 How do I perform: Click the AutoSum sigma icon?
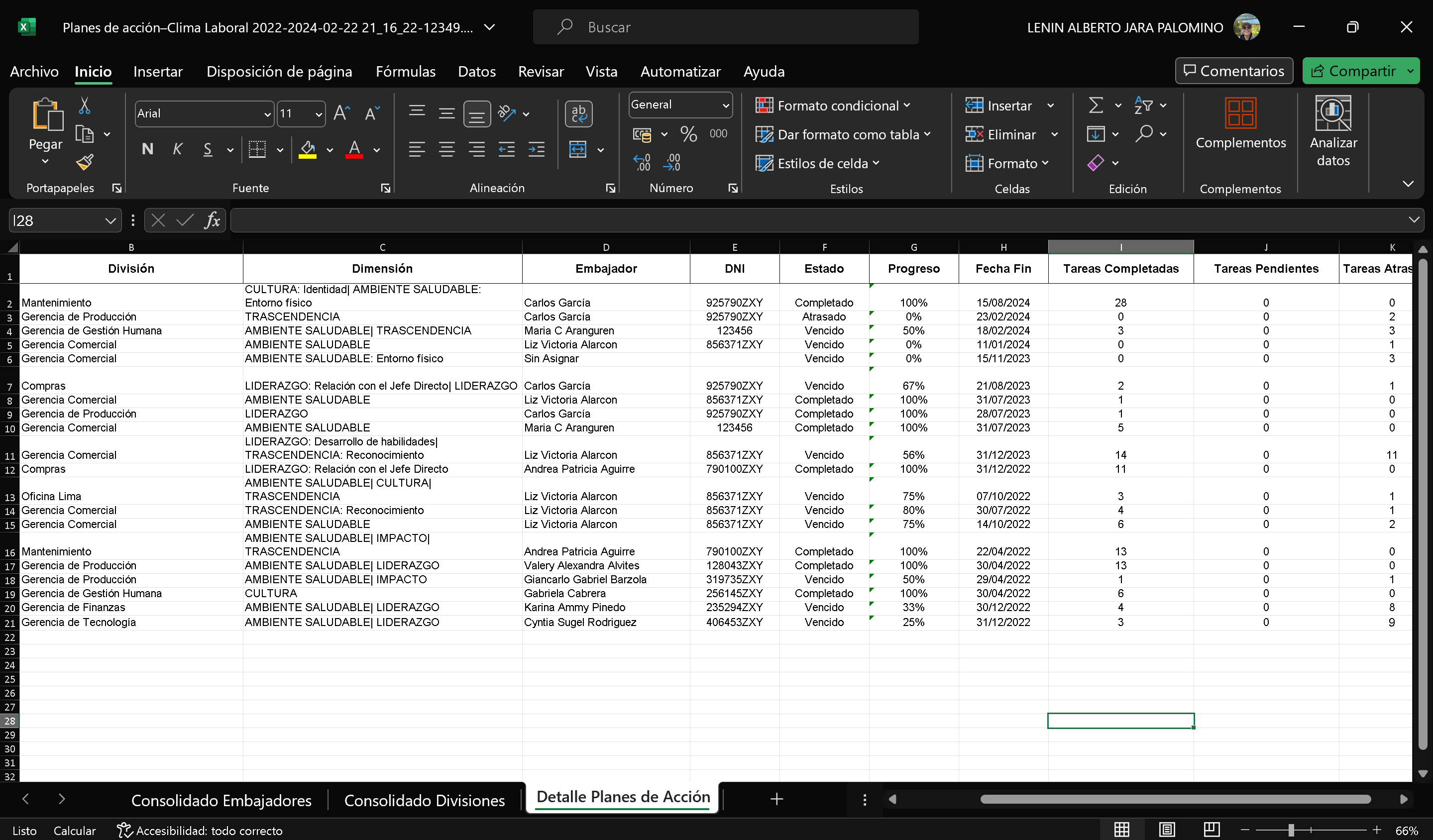coord(1096,105)
